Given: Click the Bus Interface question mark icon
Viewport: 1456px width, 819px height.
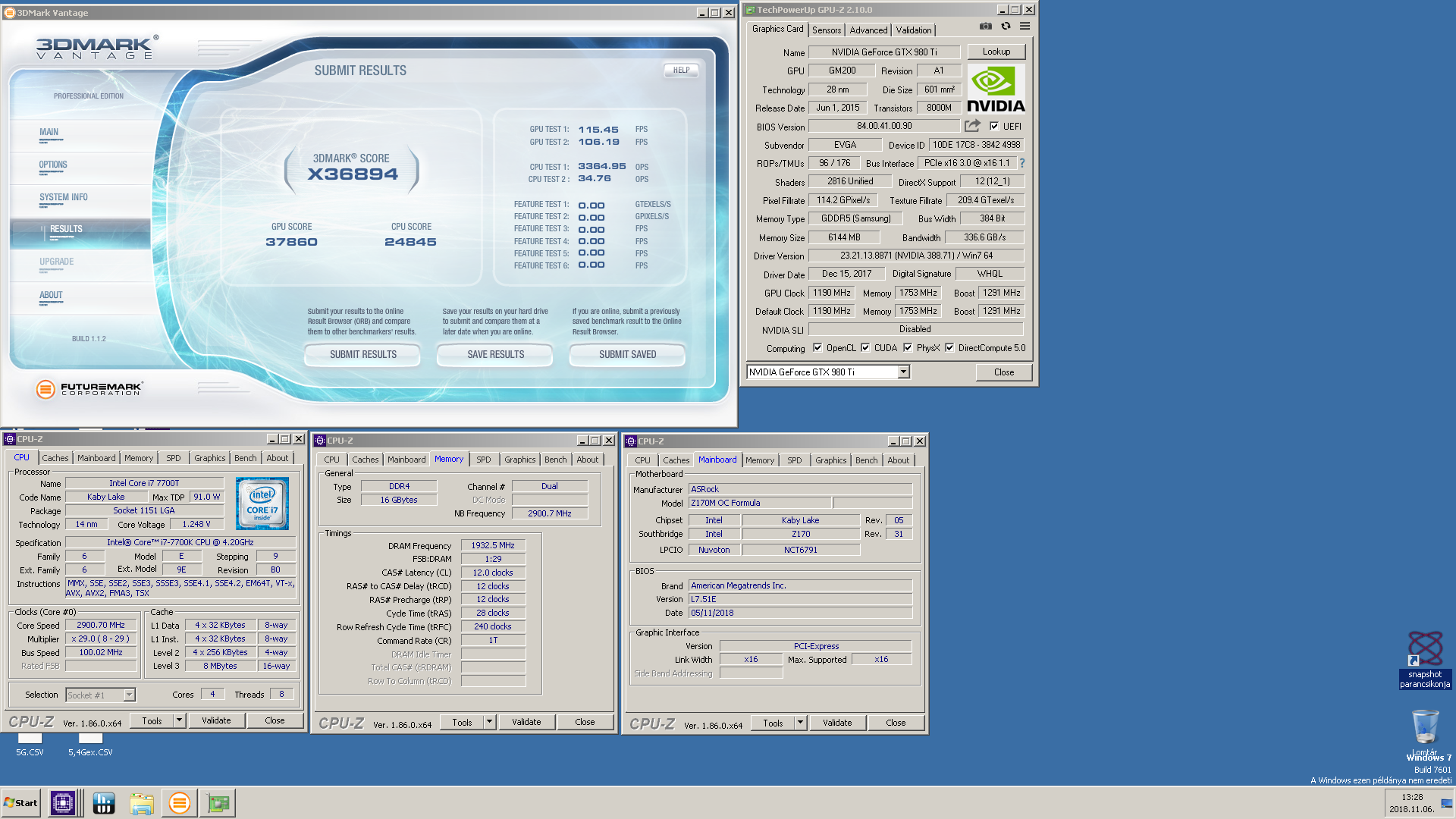Looking at the screenshot, I should (x=1021, y=163).
